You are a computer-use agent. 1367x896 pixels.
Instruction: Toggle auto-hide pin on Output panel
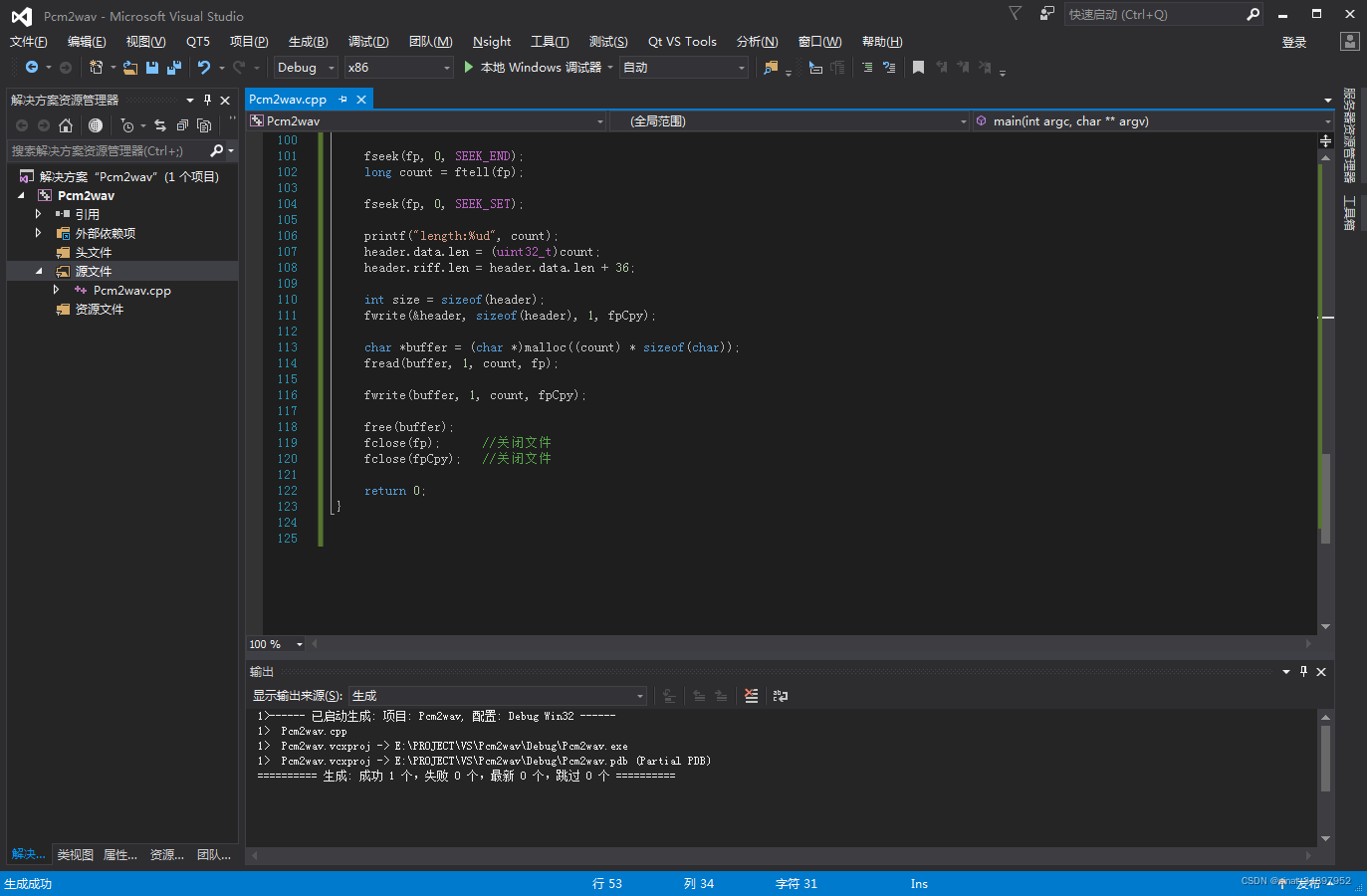coord(1303,672)
